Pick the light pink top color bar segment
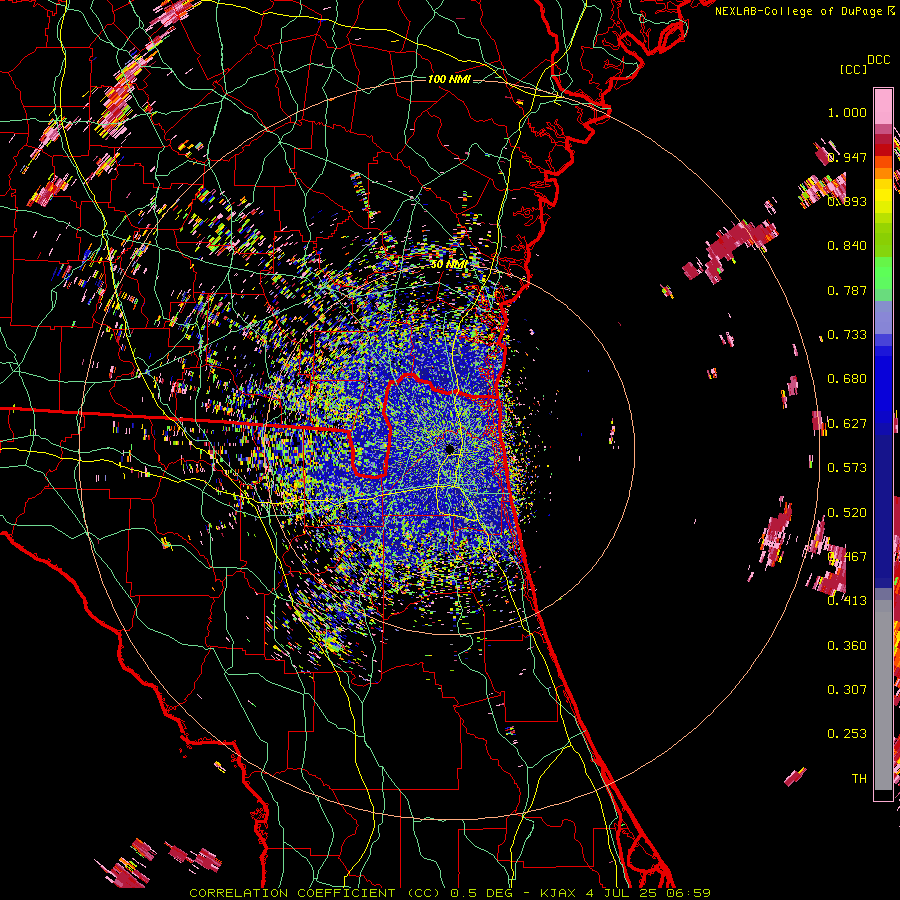The height and width of the screenshot is (900, 900). click(883, 106)
